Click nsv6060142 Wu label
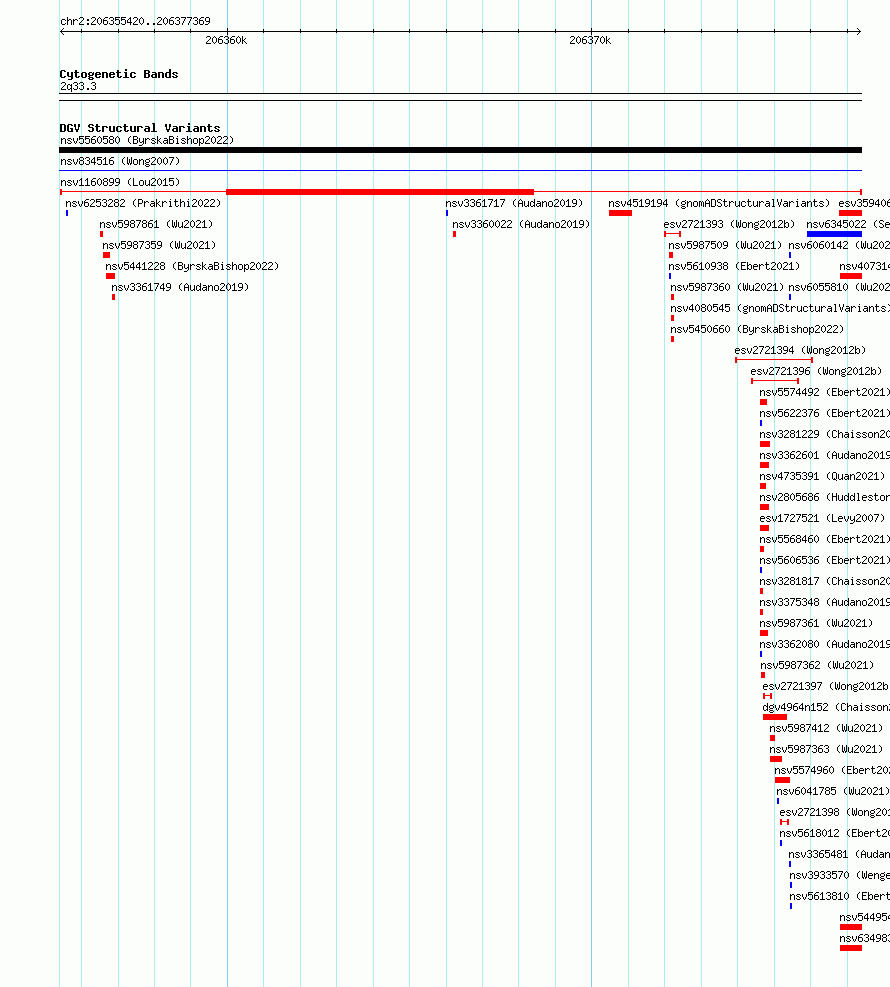The image size is (890, 987). (839, 245)
